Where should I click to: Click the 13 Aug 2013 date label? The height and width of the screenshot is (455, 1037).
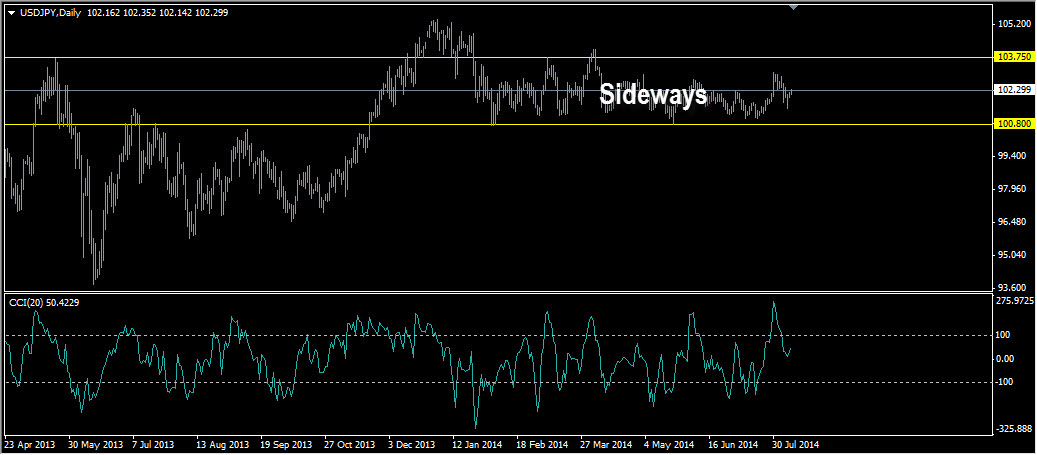tap(224, 444)
